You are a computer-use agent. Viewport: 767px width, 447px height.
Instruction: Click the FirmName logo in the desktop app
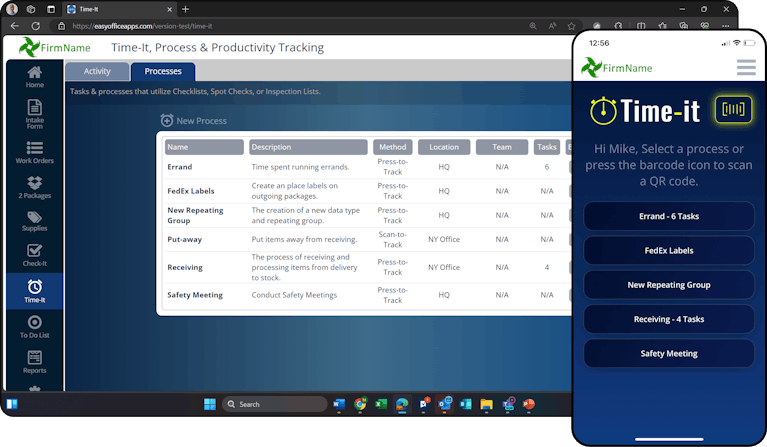pyautogui.click(x=55, y=47)
